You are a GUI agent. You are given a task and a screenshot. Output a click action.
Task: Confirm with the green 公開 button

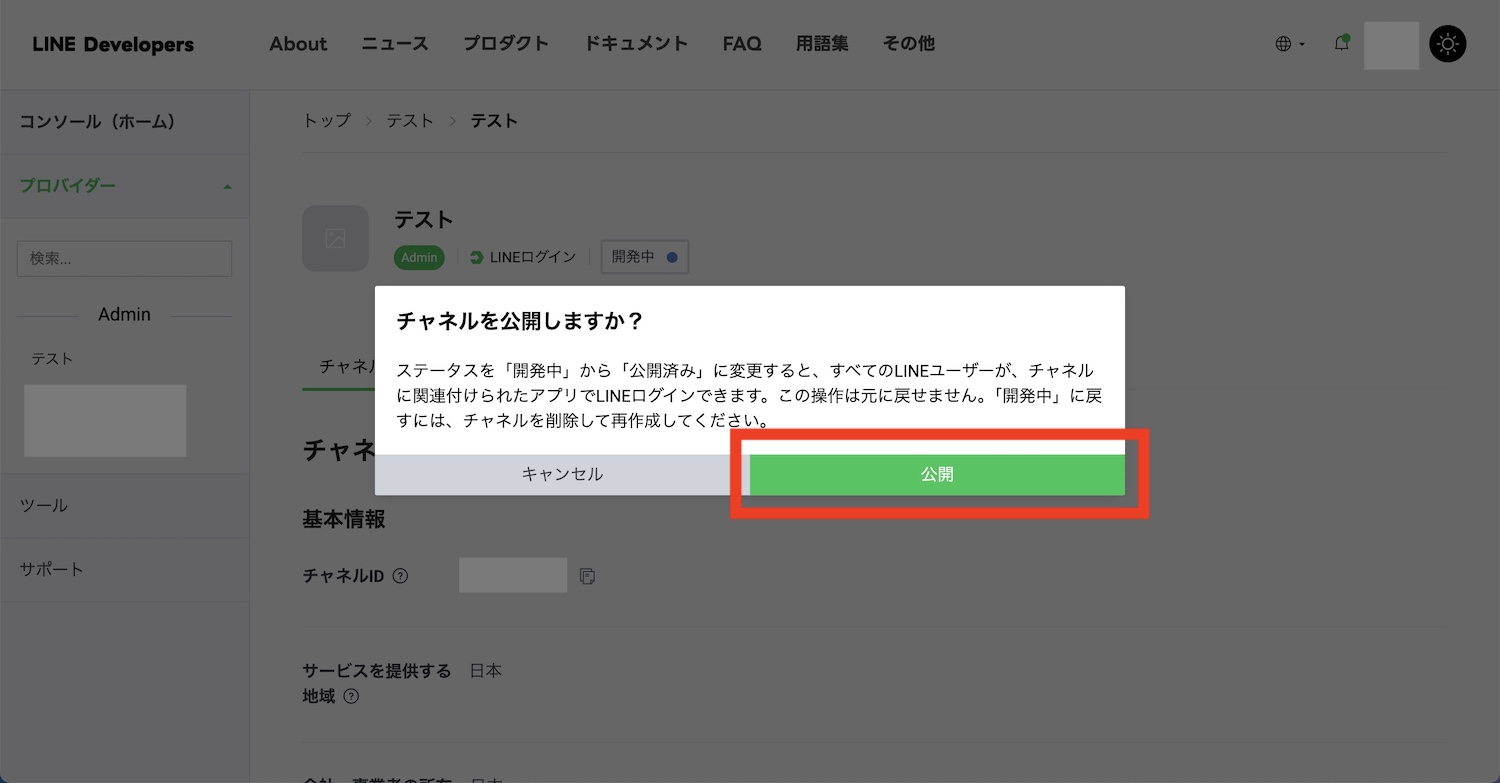pyautogui.click(x=937, y=474)
